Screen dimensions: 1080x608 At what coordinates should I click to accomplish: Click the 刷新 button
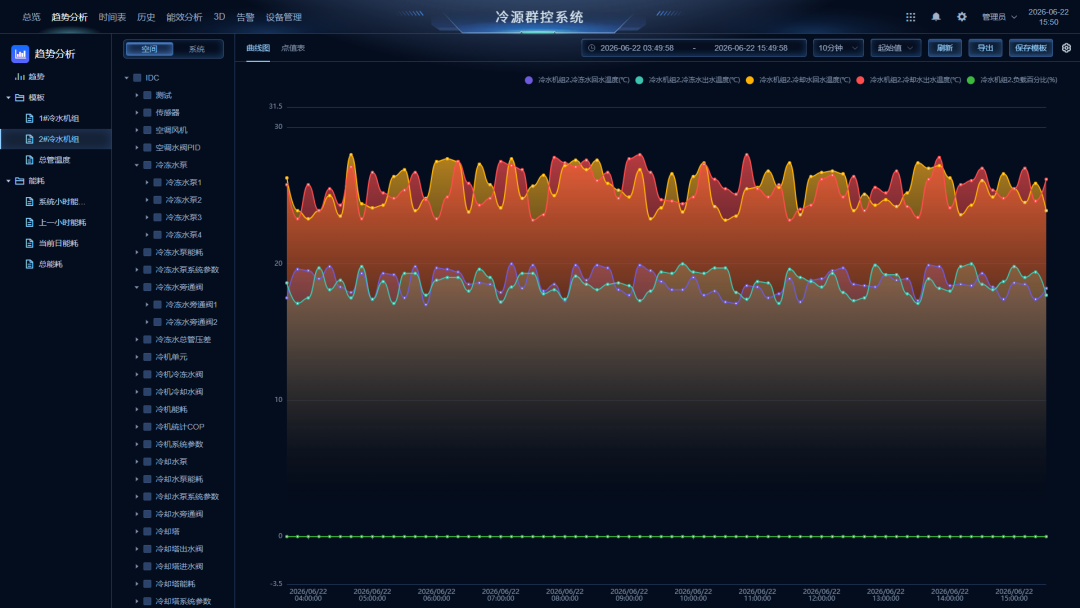(x=944, y=48)
